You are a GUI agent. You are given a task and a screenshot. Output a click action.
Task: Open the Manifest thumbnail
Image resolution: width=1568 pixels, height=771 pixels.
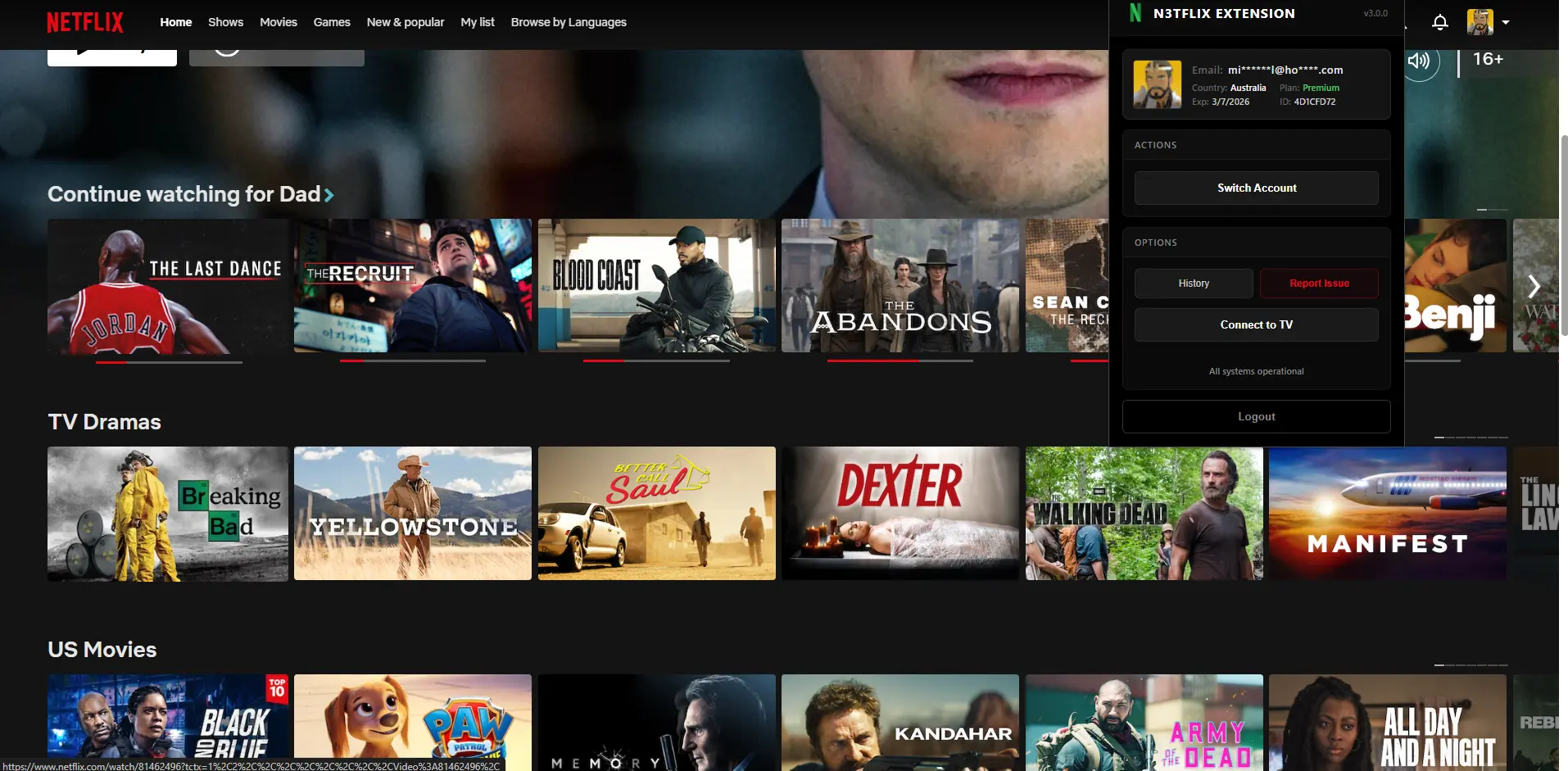[1388, 514]
